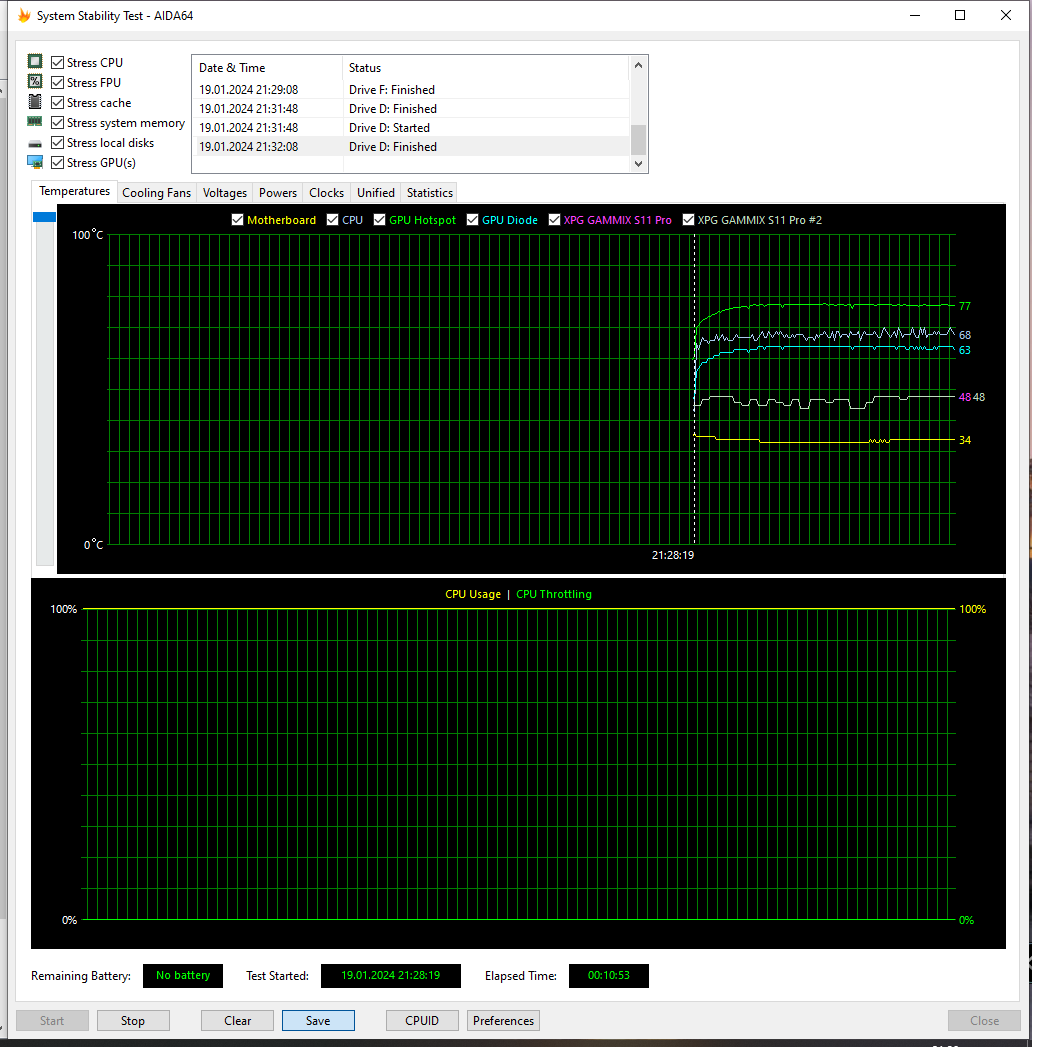The width and height of the screenshot is (1037, 1047).
Task: Switch to the Cooling Fans tab
Action: click(156, 193)
